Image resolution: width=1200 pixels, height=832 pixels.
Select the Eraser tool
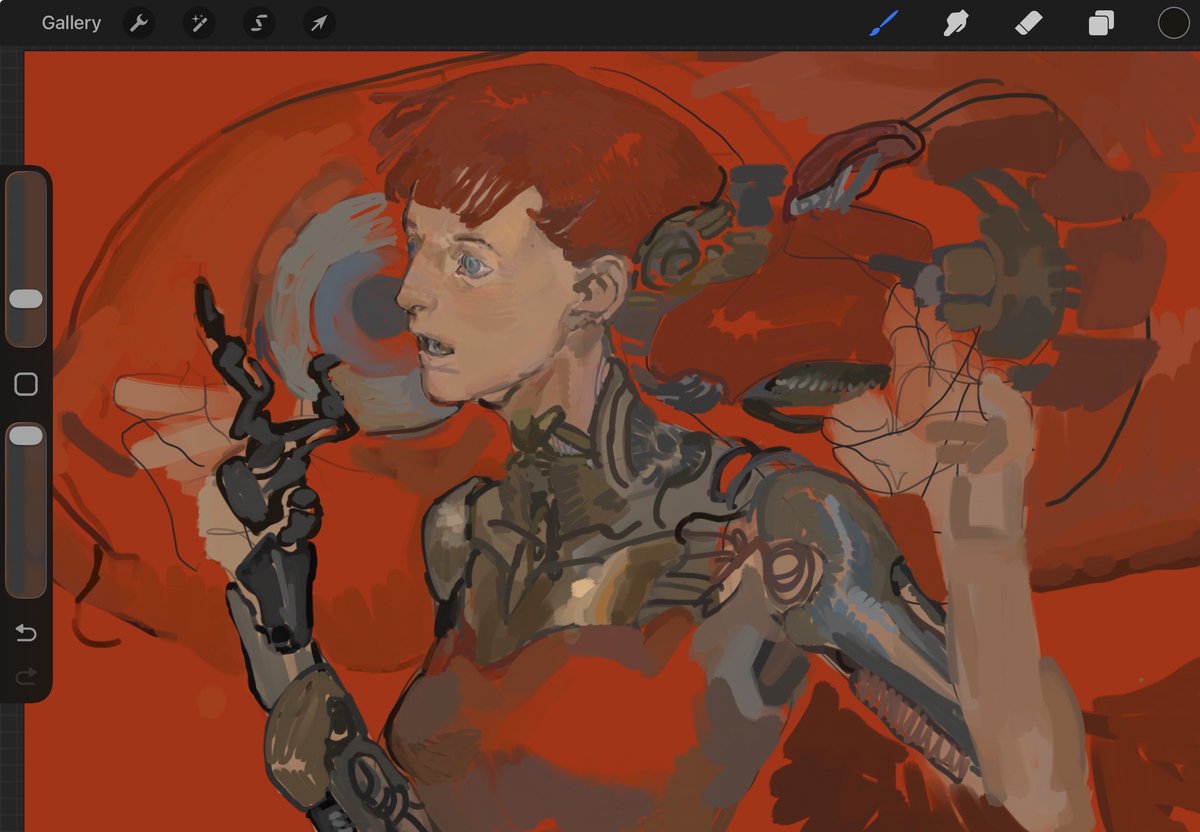coord(1029,23)
